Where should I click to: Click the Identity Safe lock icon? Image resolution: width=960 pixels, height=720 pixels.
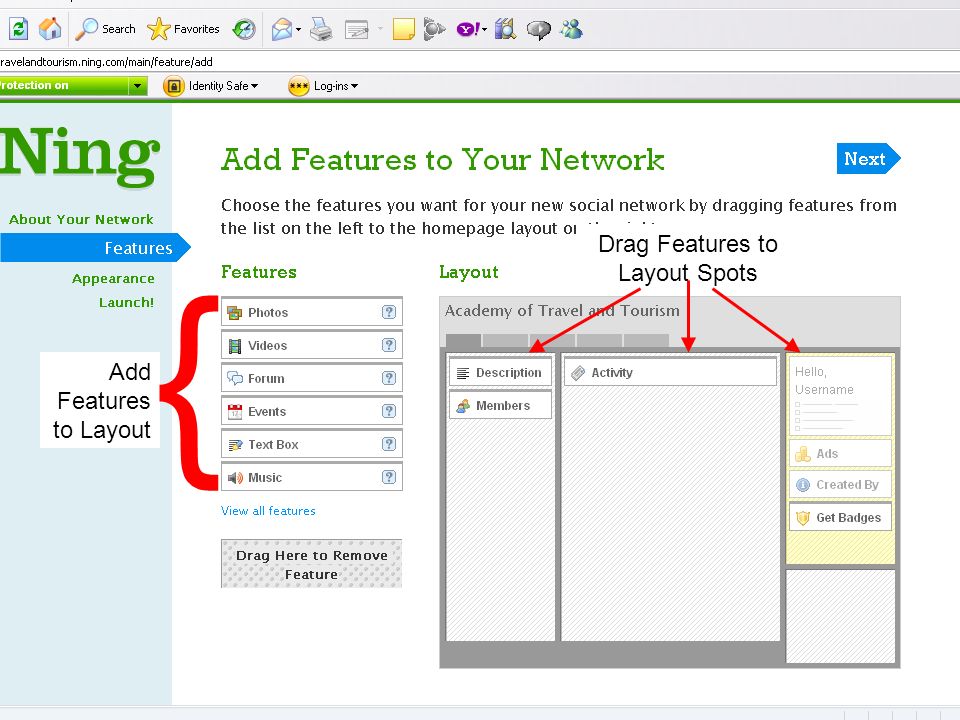[174, 86]
